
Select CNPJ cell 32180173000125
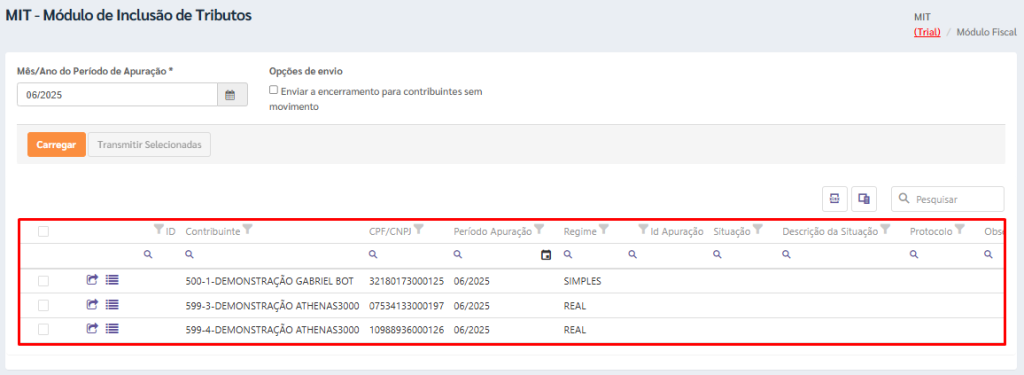[x=406, y=281]
